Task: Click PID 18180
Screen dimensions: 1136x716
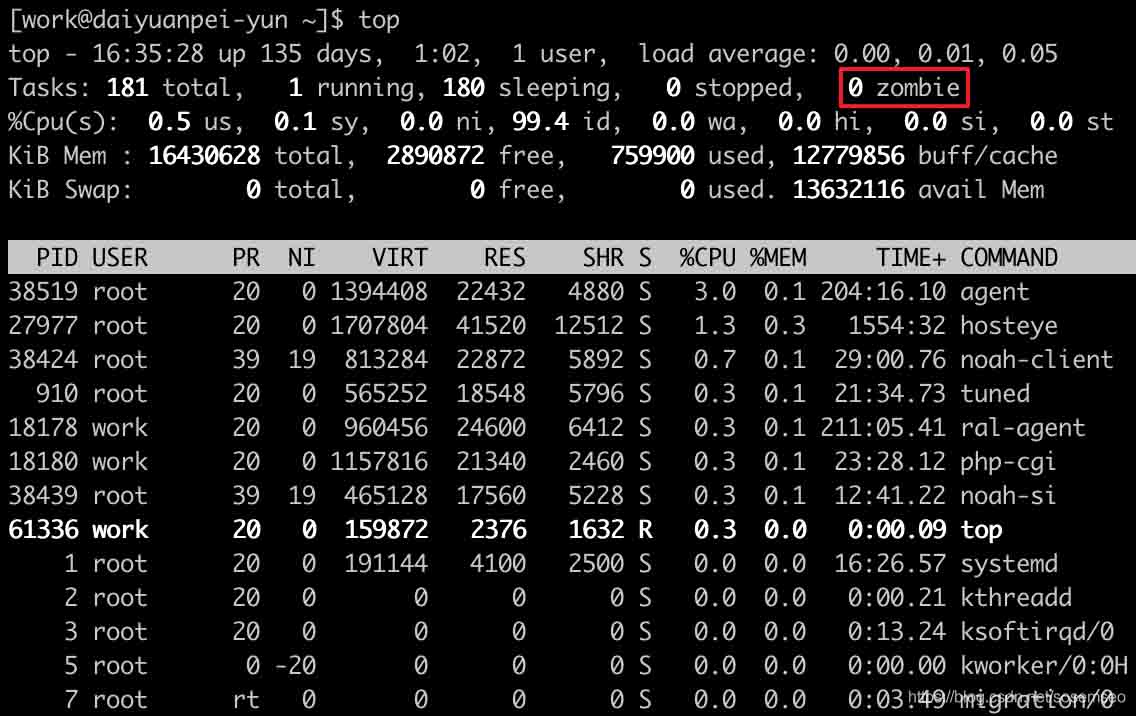Action: click(x=43, y=462)
